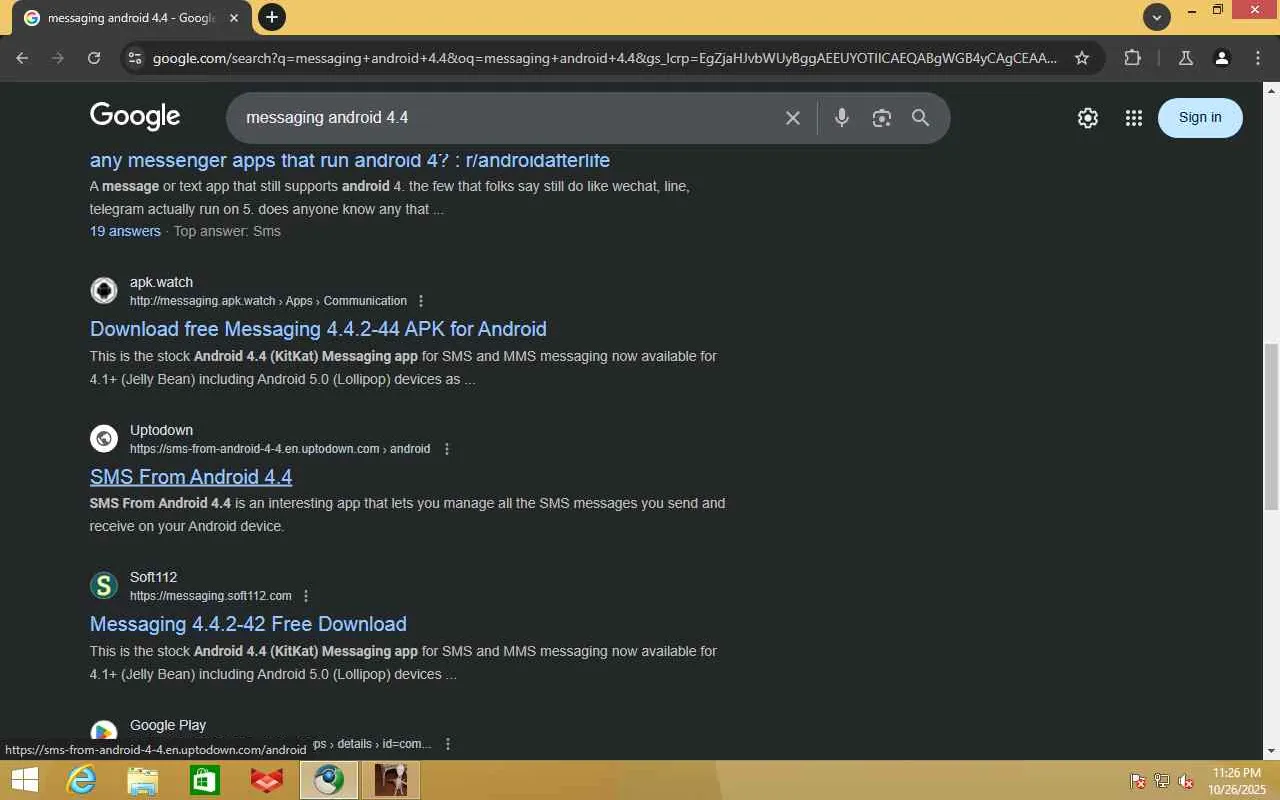Go back to the previous page
The image size is (1280, 800).
pyautogui.click(x=22, y=58)
